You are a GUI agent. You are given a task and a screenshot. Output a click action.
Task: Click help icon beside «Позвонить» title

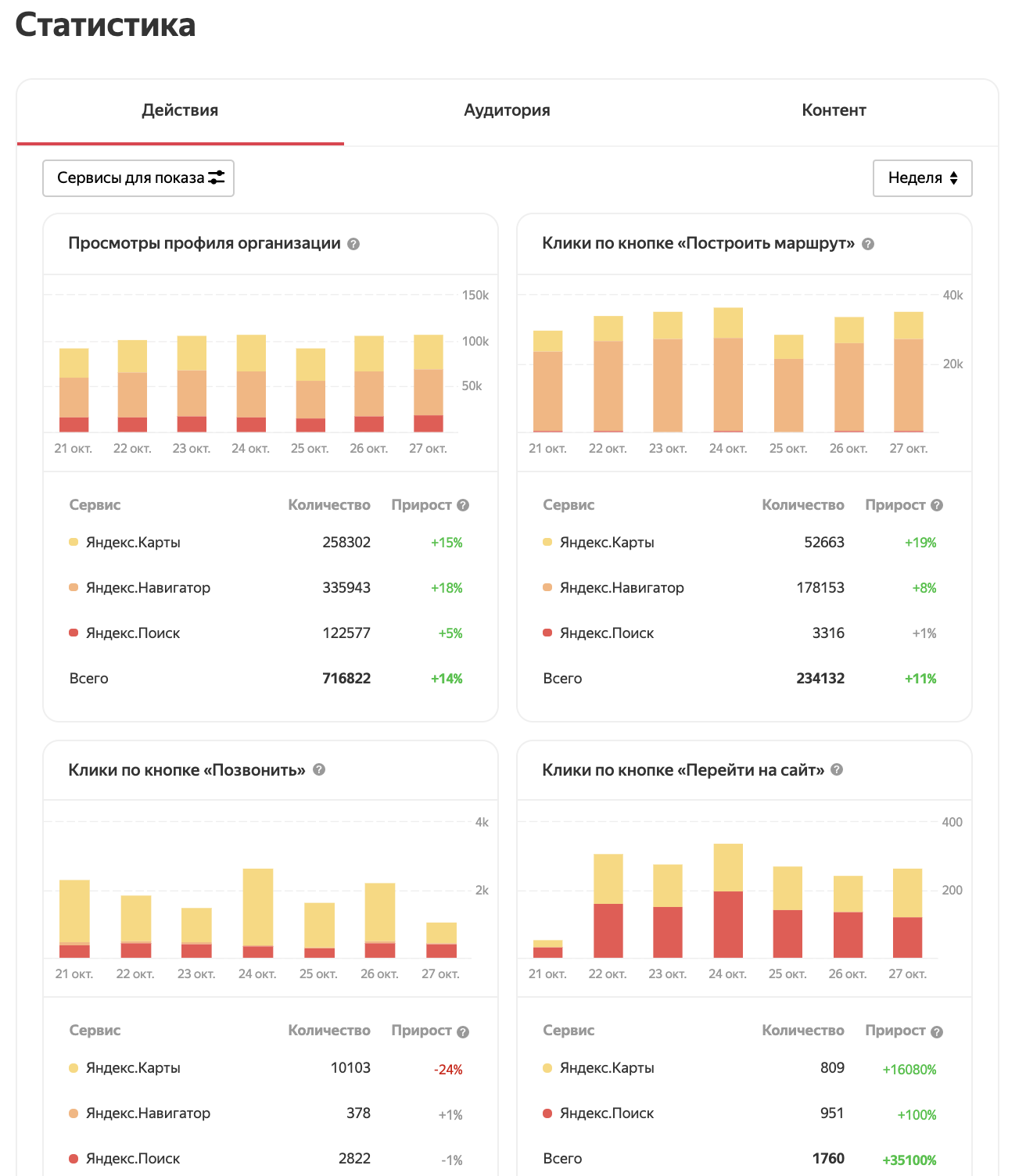click(319, 769)
